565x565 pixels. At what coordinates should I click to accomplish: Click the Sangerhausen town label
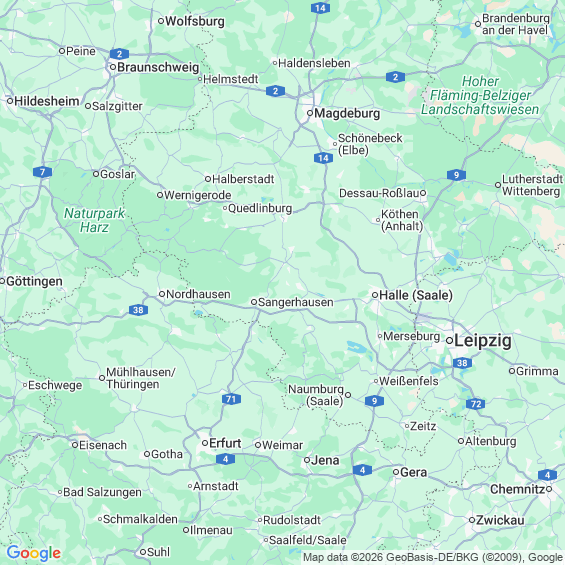[295, 302]
